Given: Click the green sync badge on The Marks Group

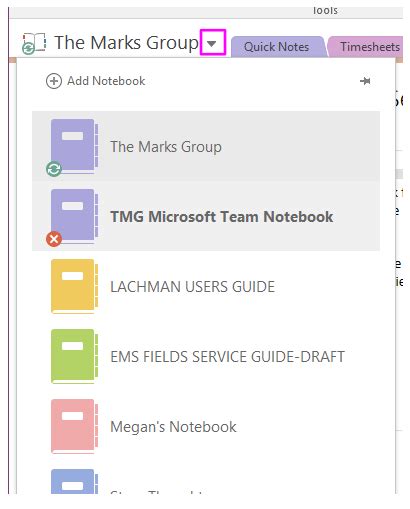Looking at the screenshot, I should click(x=54, y=169).
